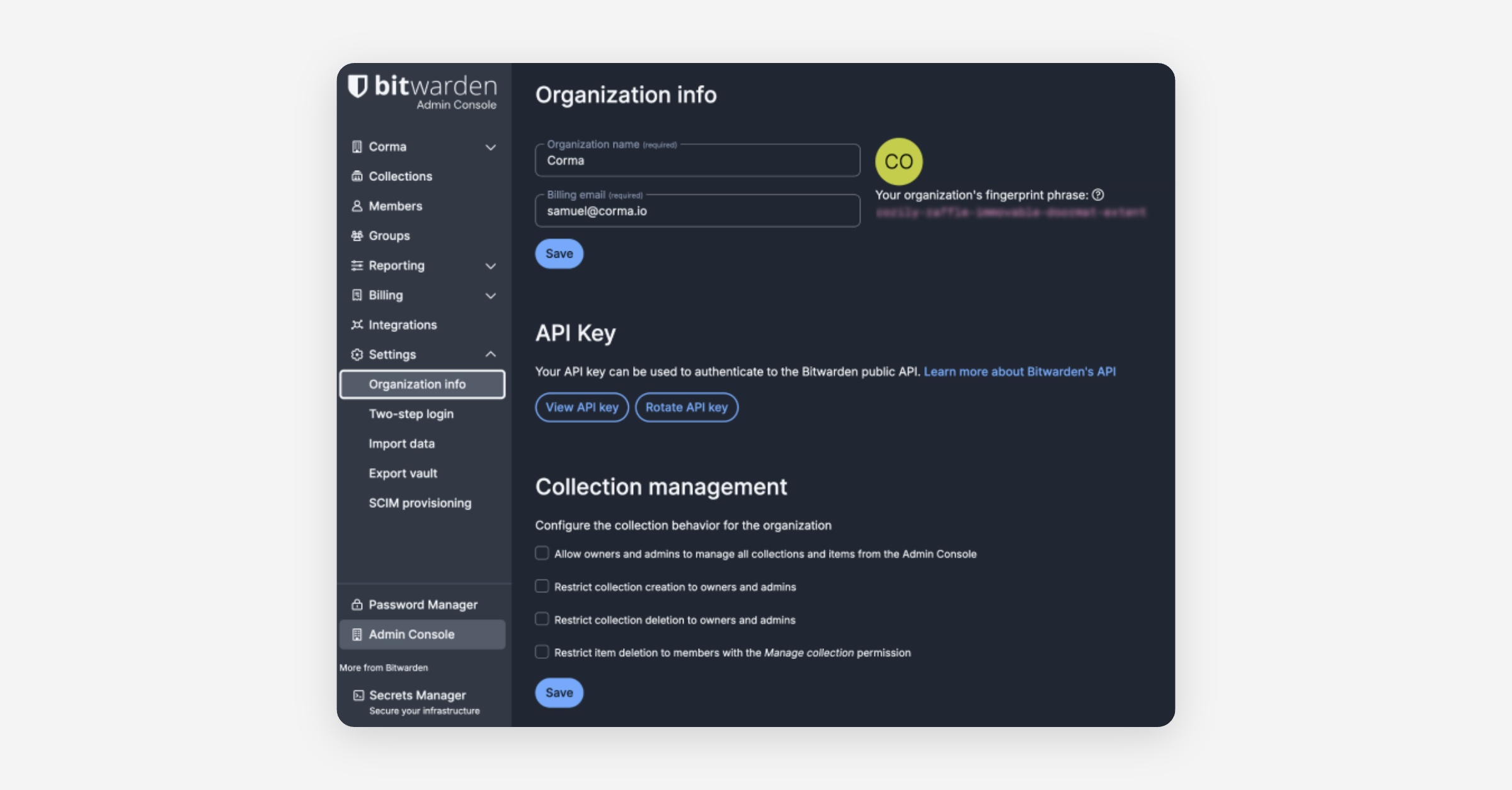Save collection management settings

pyautogui.click(x=559, y=692)
